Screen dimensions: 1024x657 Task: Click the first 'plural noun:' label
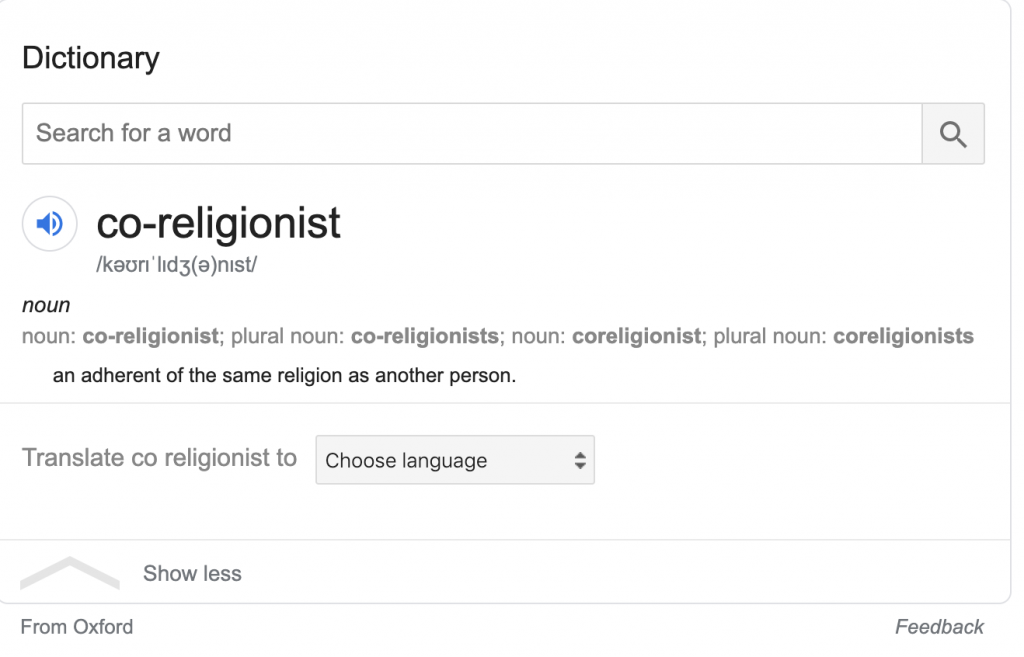pyautogui.click(x=288, y=337)
